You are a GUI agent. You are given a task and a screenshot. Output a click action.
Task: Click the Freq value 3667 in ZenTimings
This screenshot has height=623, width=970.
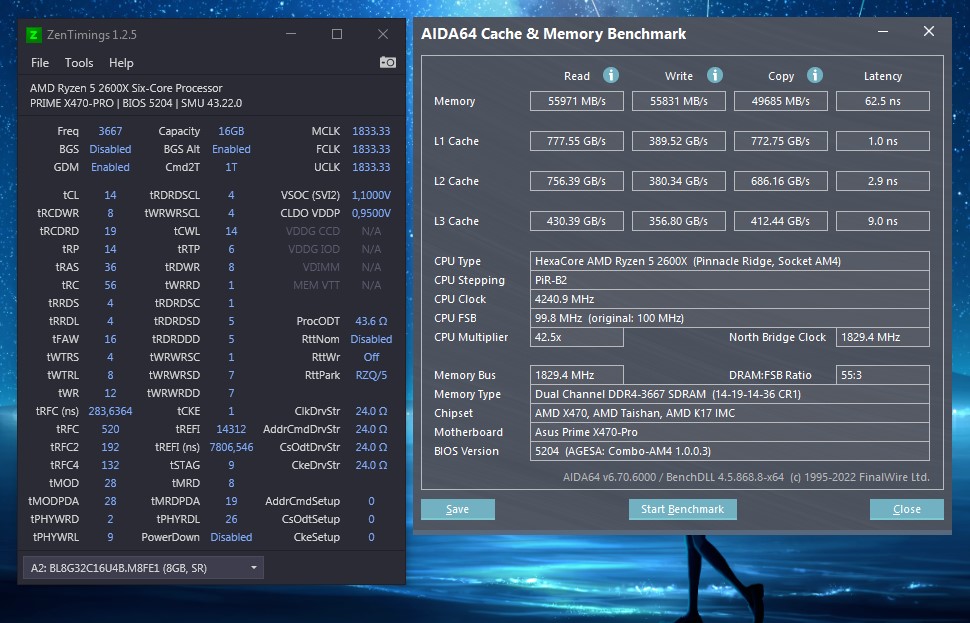point(110,131)
